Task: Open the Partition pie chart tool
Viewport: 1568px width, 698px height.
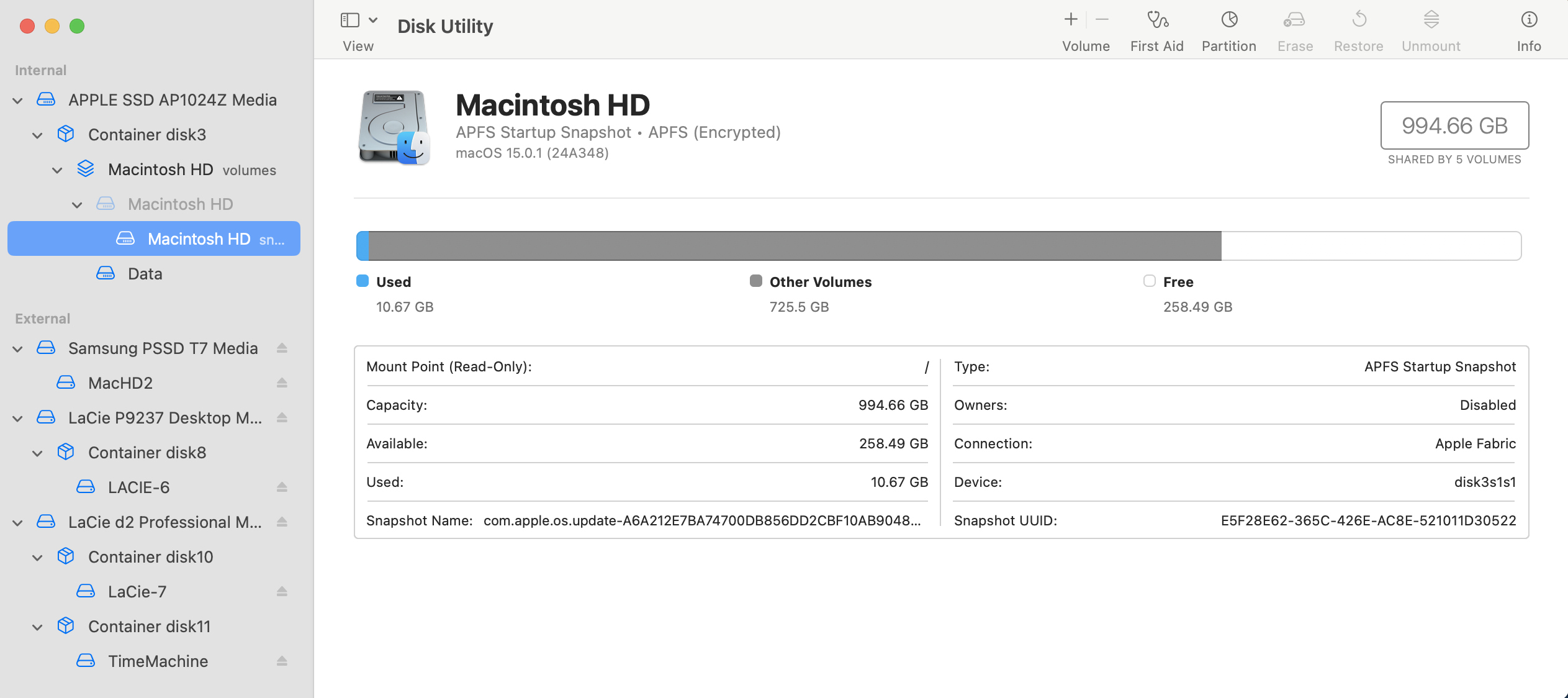Action: (x=1229, y=20)
